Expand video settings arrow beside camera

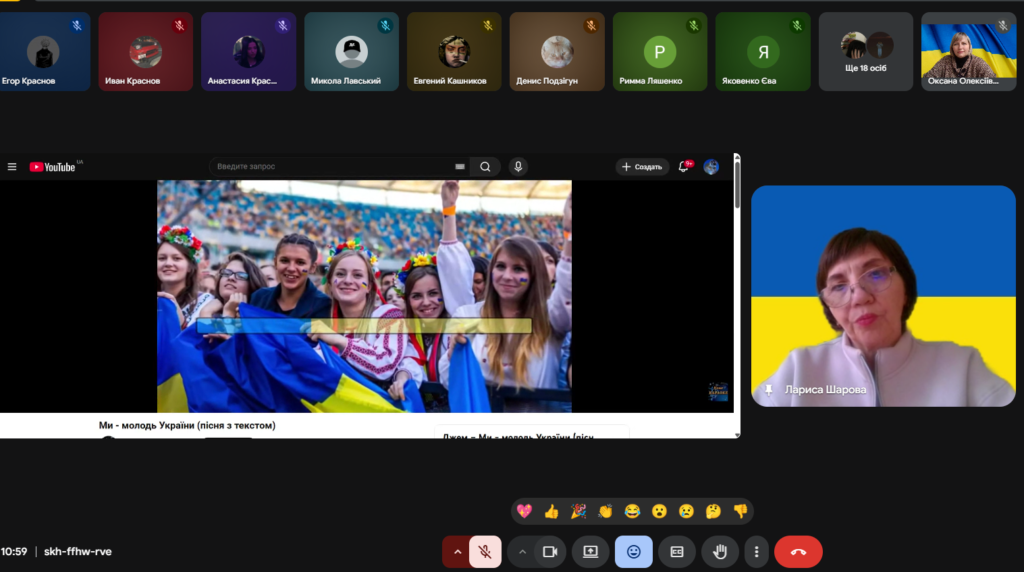(x=522, y=551)
